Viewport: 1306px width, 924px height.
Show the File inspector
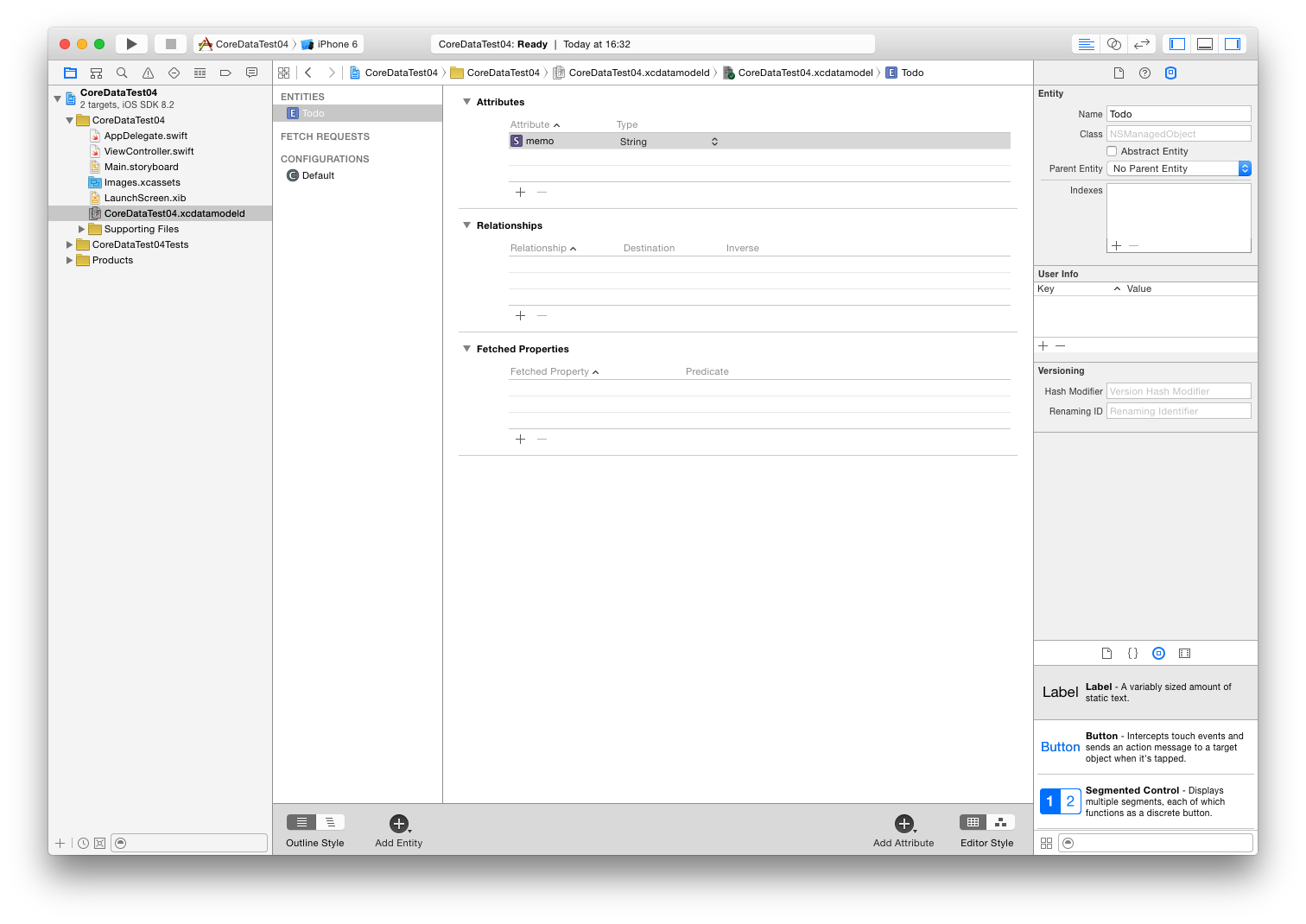point(1119,73)
